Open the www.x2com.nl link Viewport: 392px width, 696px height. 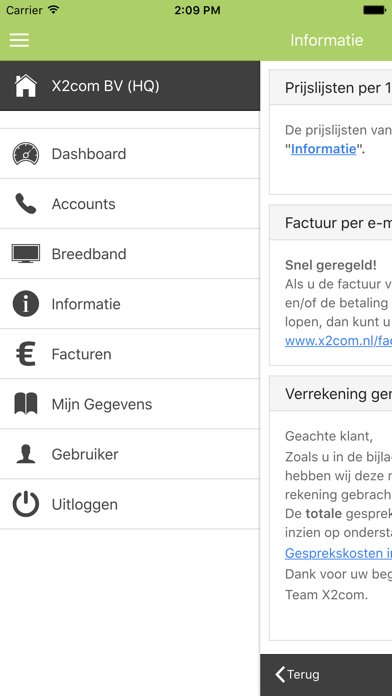click(x=338, y=341)
